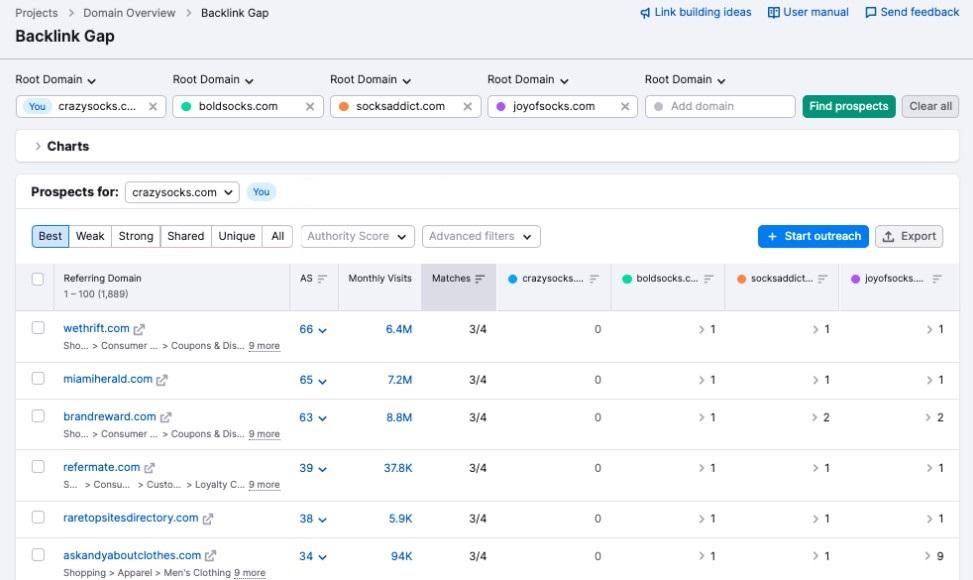This screenshot has width=973, height=580.
Task: Sort joyofsocks column using sort icon
Action: tap(937, 279)
